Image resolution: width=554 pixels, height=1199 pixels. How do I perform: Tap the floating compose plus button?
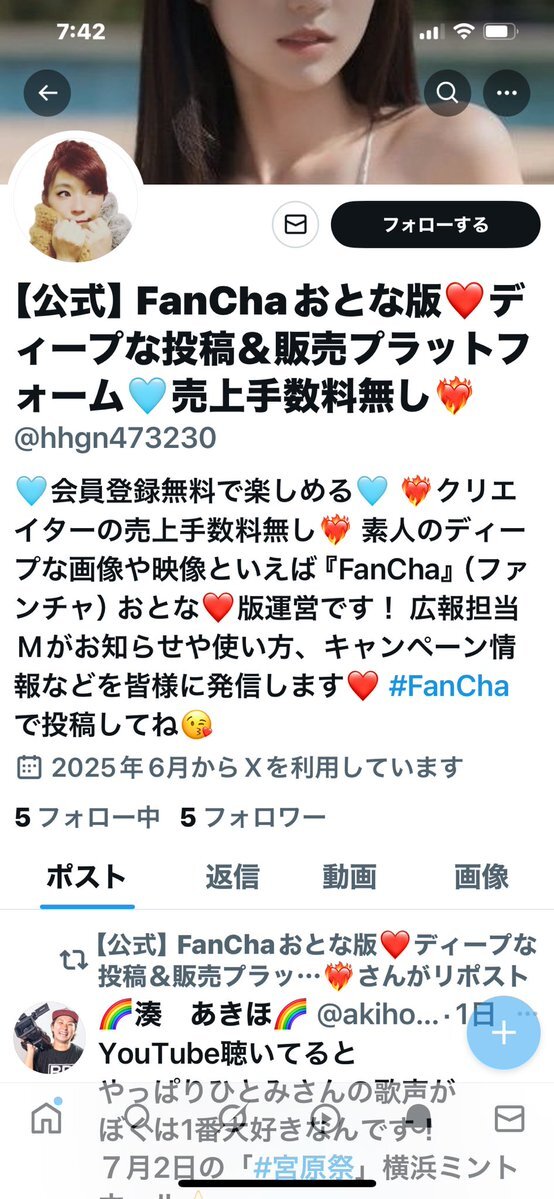(x=504, y=1033)
